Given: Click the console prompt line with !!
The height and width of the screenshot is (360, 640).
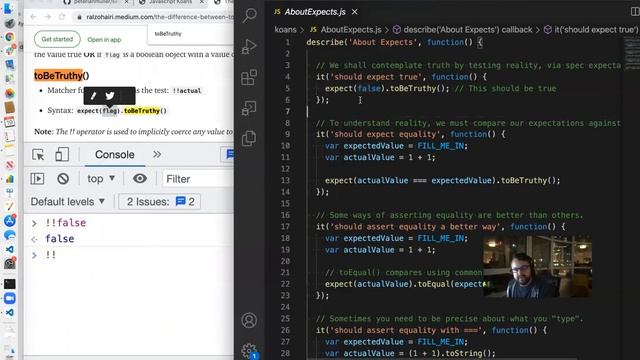Looking at the screenshot, I should point(50,255).
